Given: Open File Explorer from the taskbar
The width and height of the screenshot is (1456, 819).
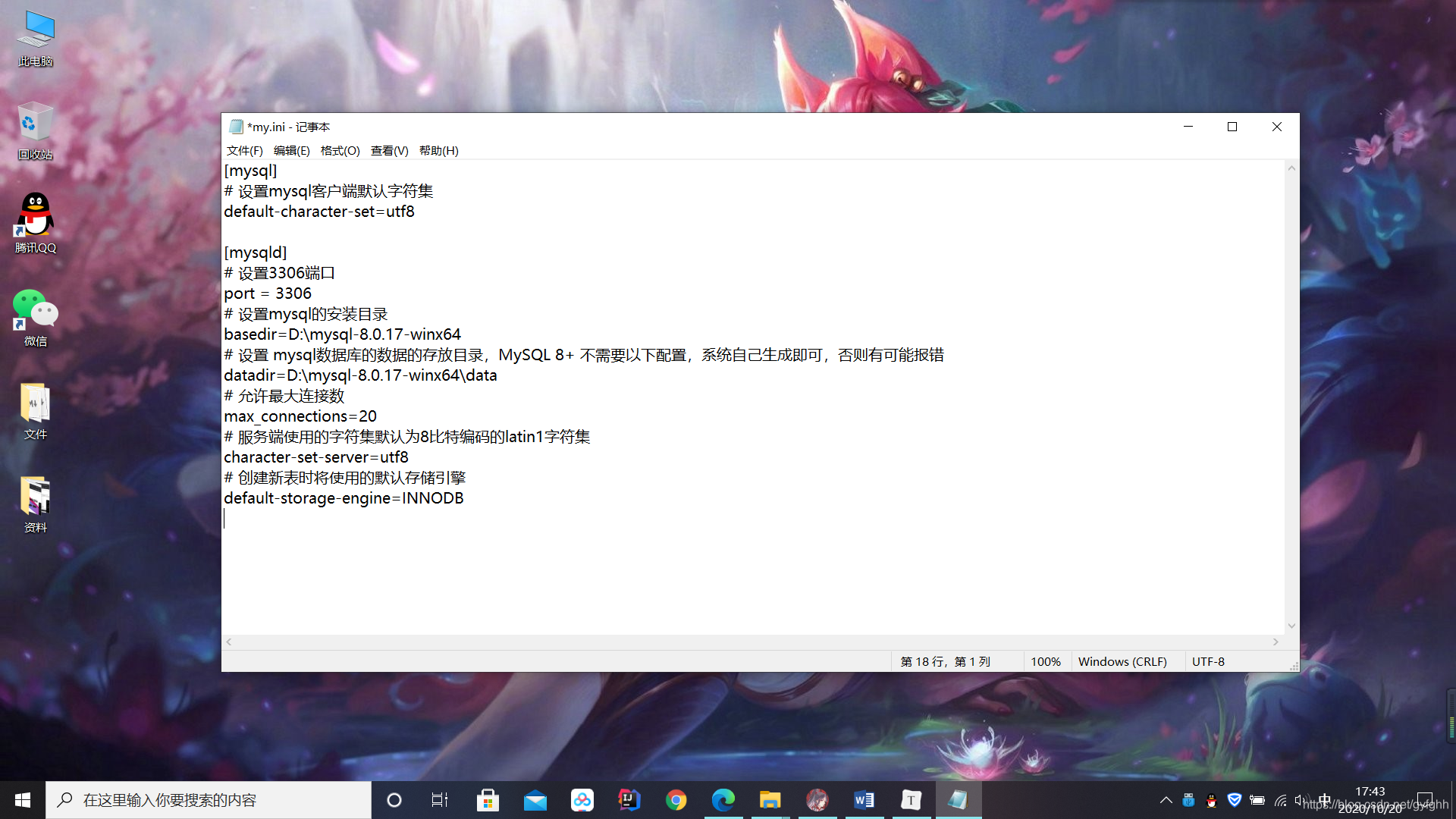Looking at the screenshot, I should point(770,800).
